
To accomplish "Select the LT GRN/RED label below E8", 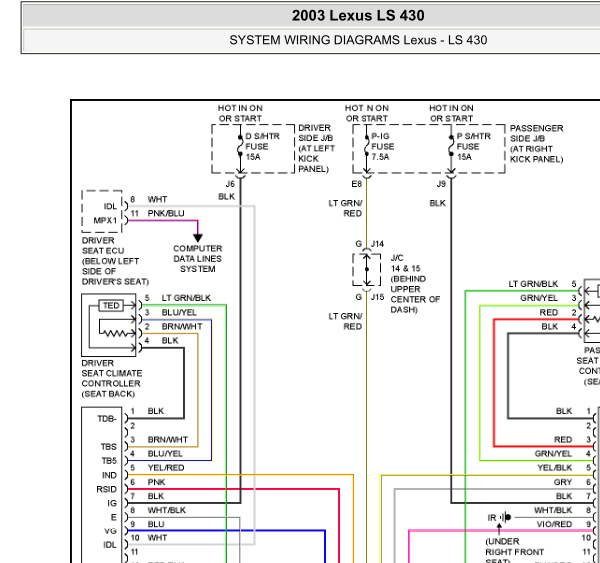I will pyautogui.click(x=345, y=208).
